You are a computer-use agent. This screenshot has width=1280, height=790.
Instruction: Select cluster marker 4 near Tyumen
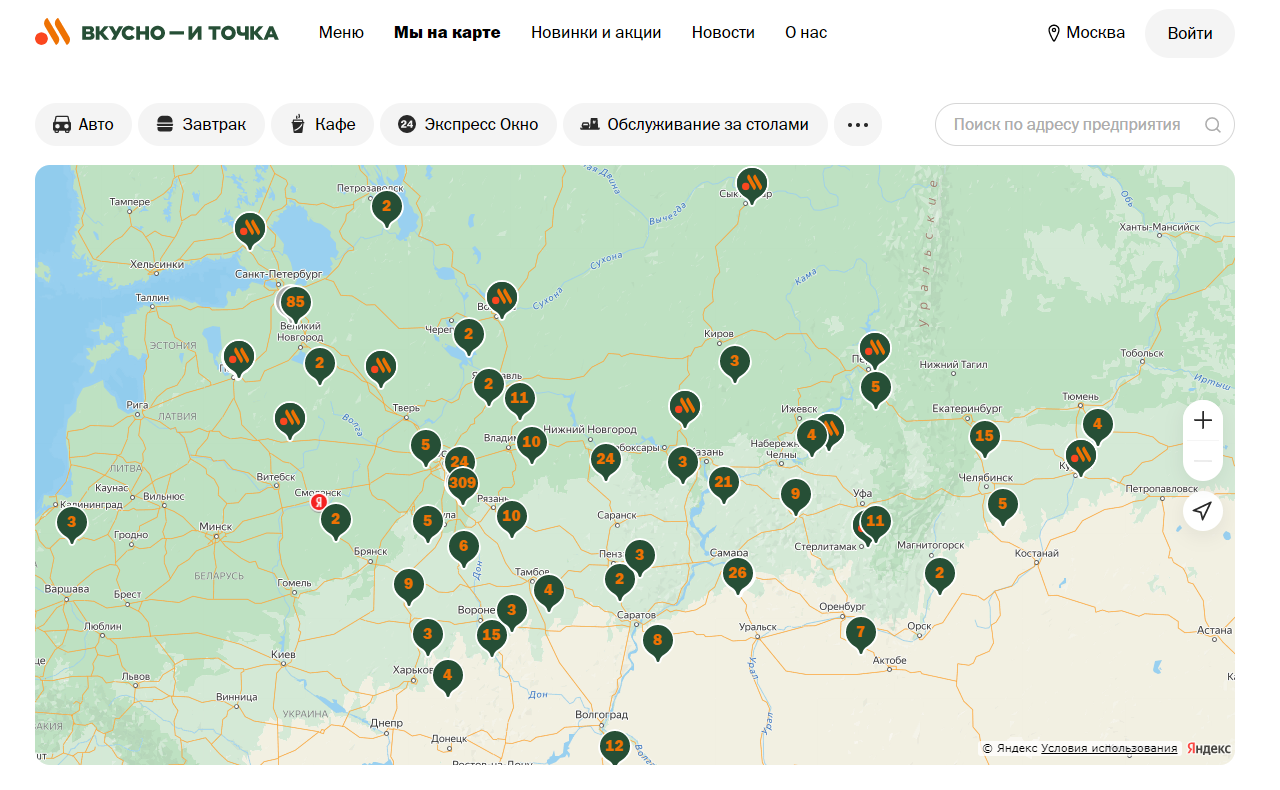click(1098, 426)
